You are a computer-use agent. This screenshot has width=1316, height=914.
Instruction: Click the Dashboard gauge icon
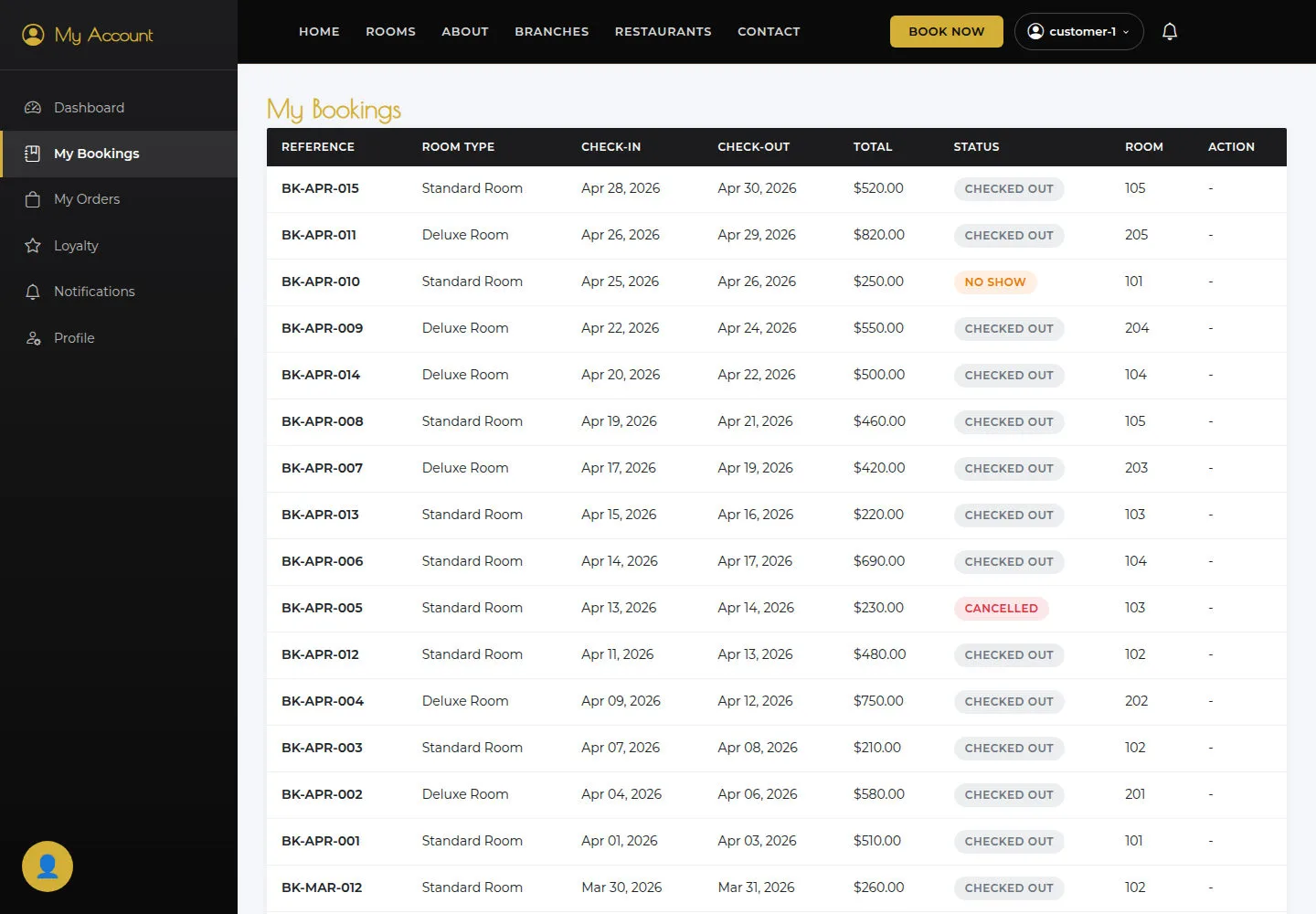[x=33, y=108]
